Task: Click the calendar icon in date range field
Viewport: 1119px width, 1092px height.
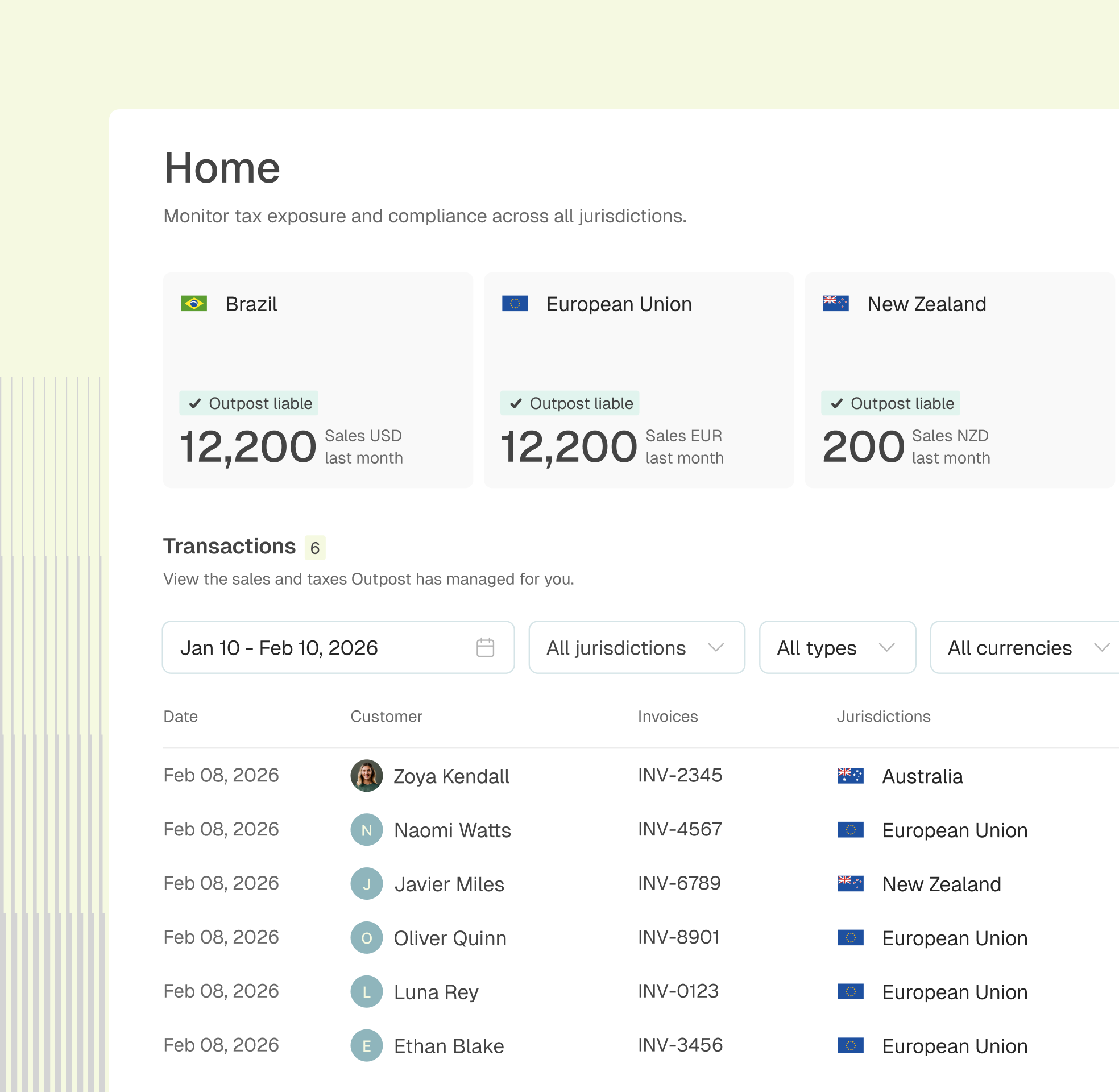Action: click(x=485, y=647)
